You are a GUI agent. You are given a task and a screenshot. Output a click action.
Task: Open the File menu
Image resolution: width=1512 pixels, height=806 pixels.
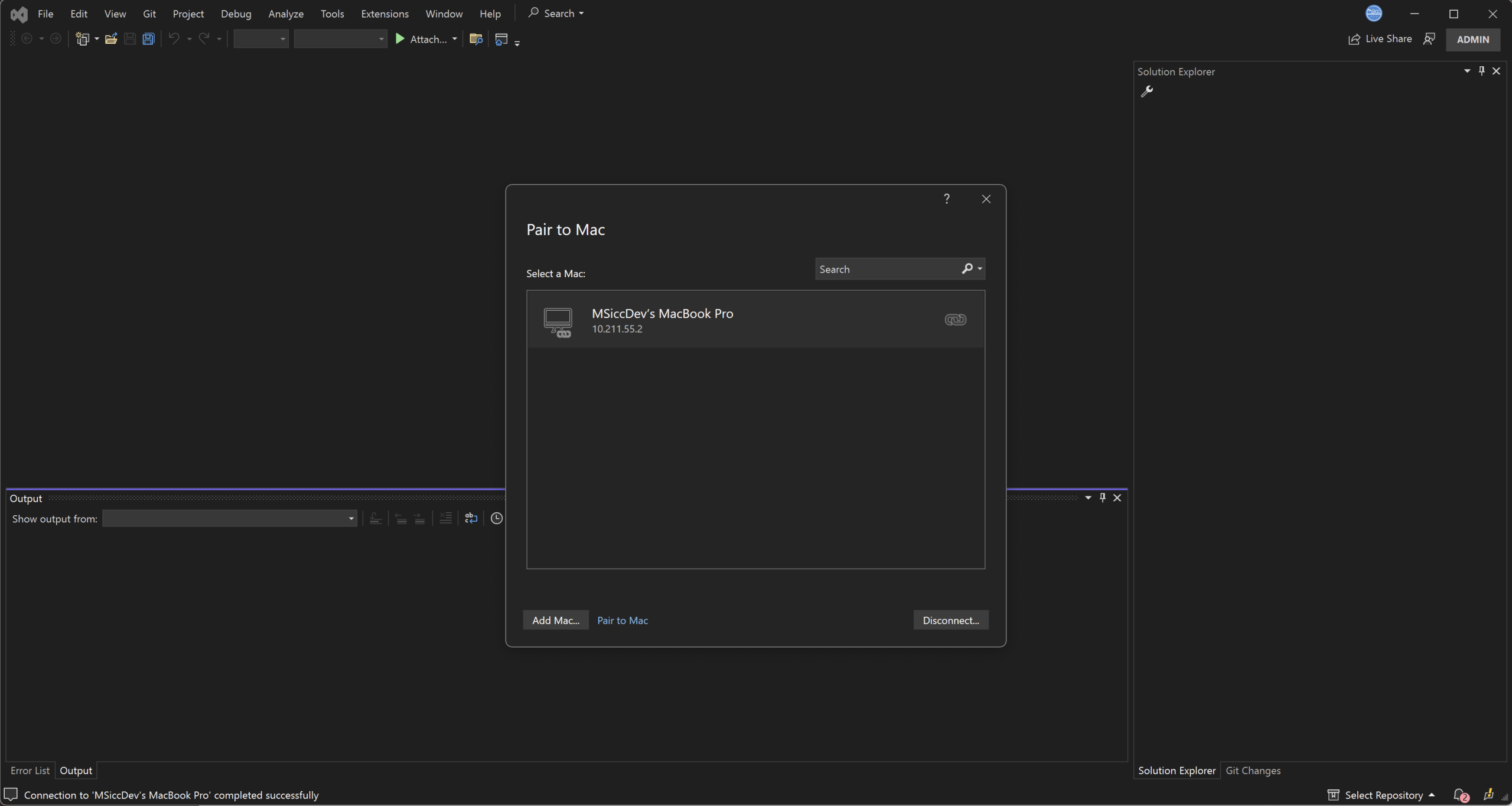(45, 14)
